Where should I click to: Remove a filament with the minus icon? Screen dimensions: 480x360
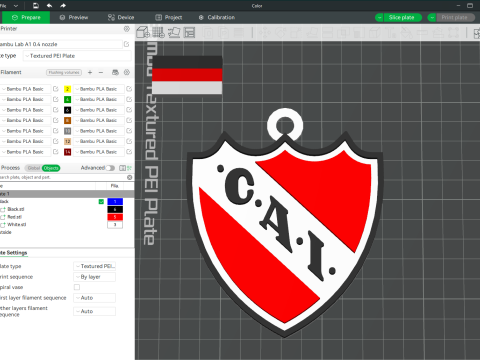[x=101, y=72]
